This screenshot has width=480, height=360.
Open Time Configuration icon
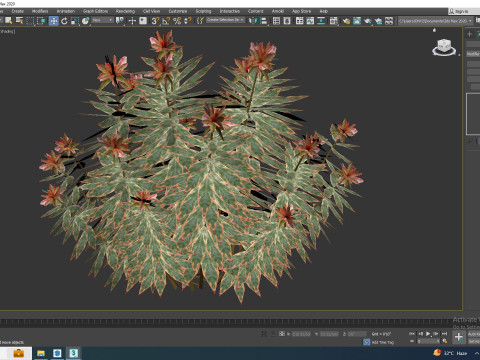[x=445, y=341]
